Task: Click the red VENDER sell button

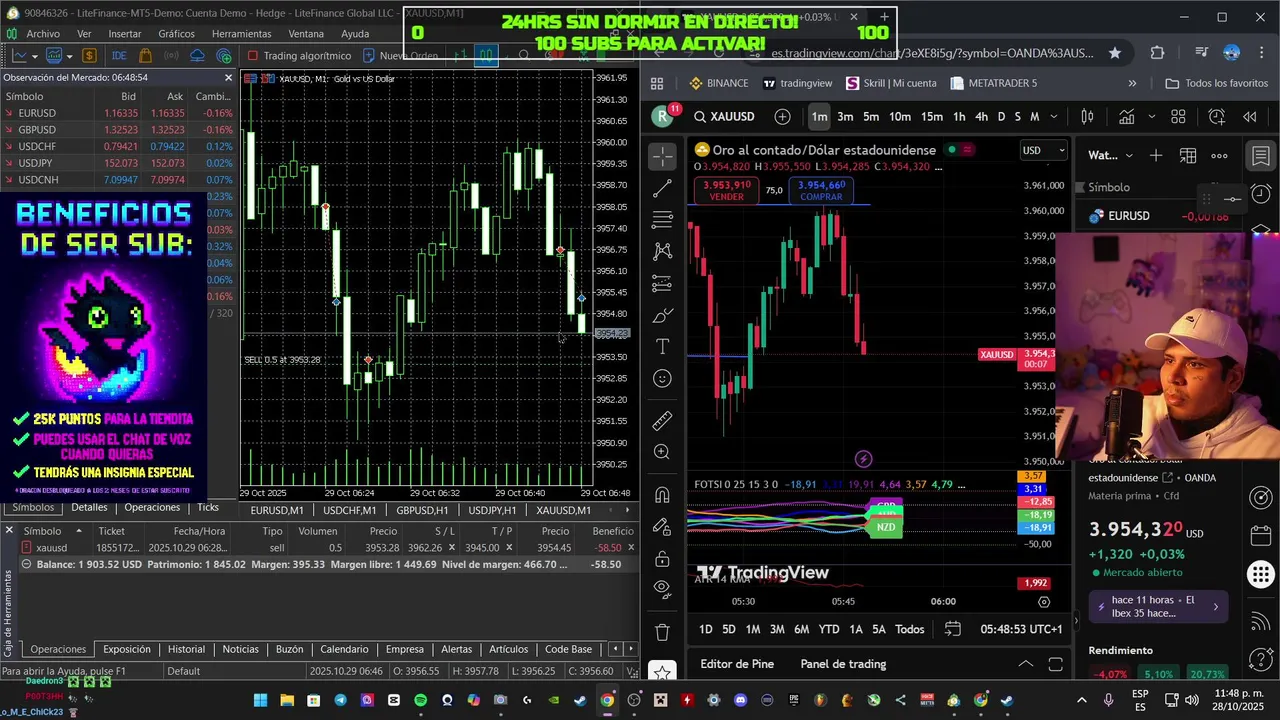Action: (x=726, y=191)
